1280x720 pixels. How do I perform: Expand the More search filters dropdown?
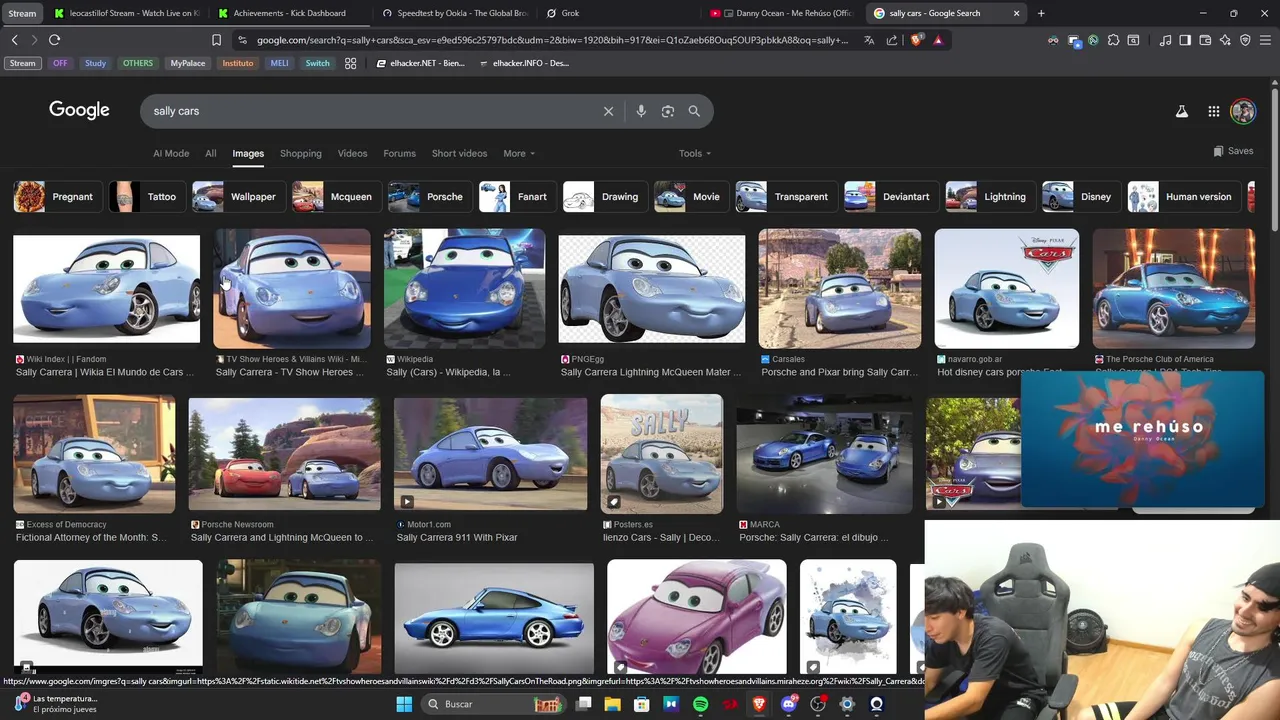(x=519, y=153)
